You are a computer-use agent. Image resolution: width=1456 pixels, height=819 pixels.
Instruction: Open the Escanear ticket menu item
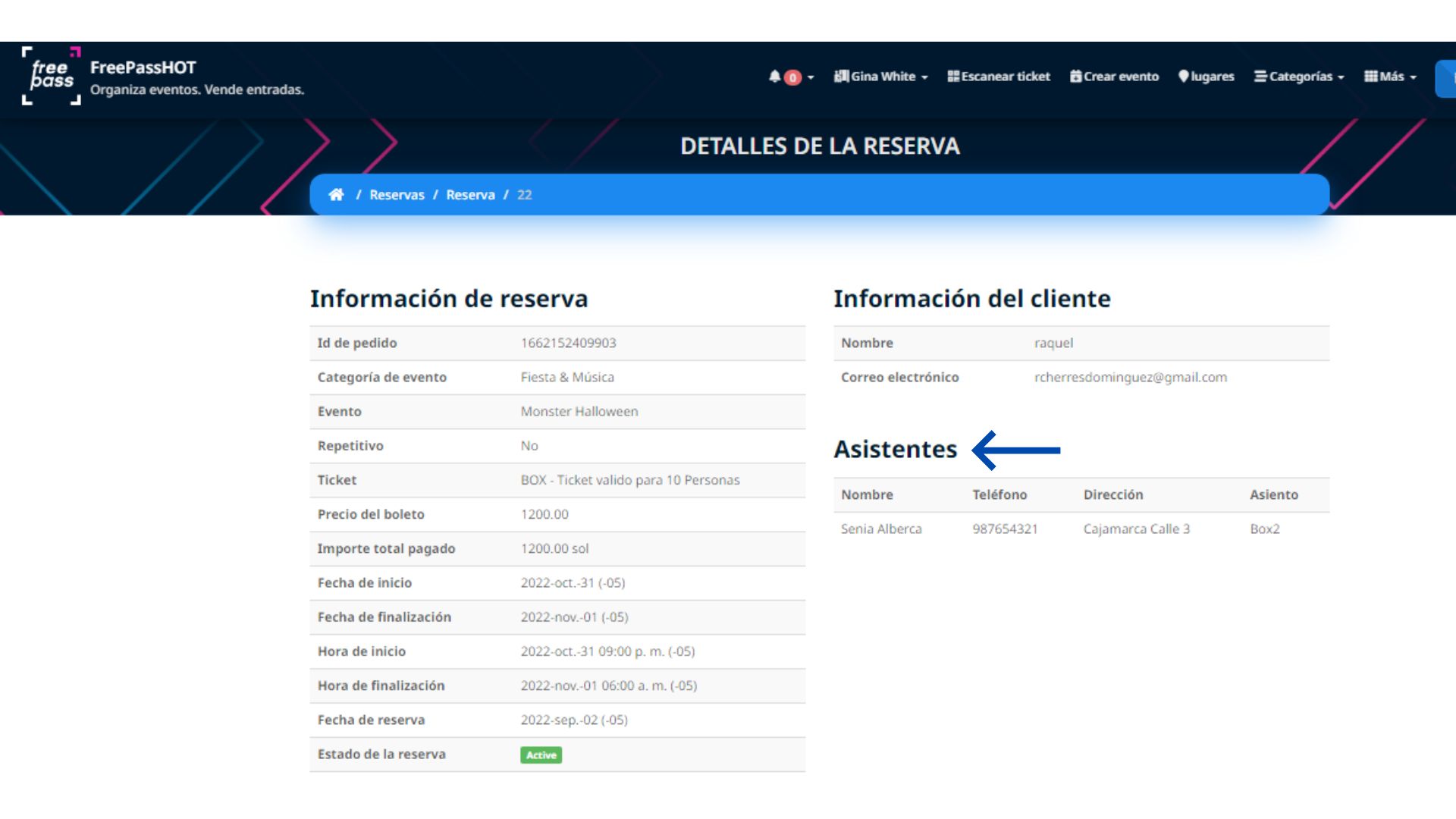pyautogui.click(x=1006, y=76)
